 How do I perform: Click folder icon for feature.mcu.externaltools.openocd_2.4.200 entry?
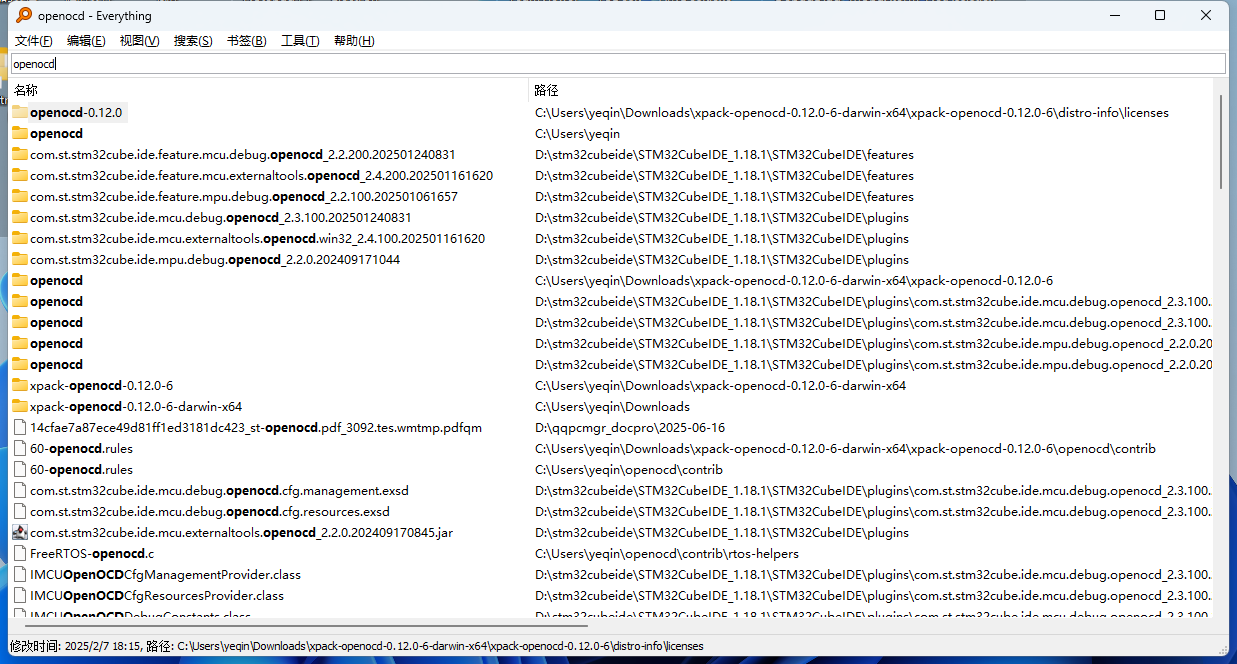pos(20,175)
